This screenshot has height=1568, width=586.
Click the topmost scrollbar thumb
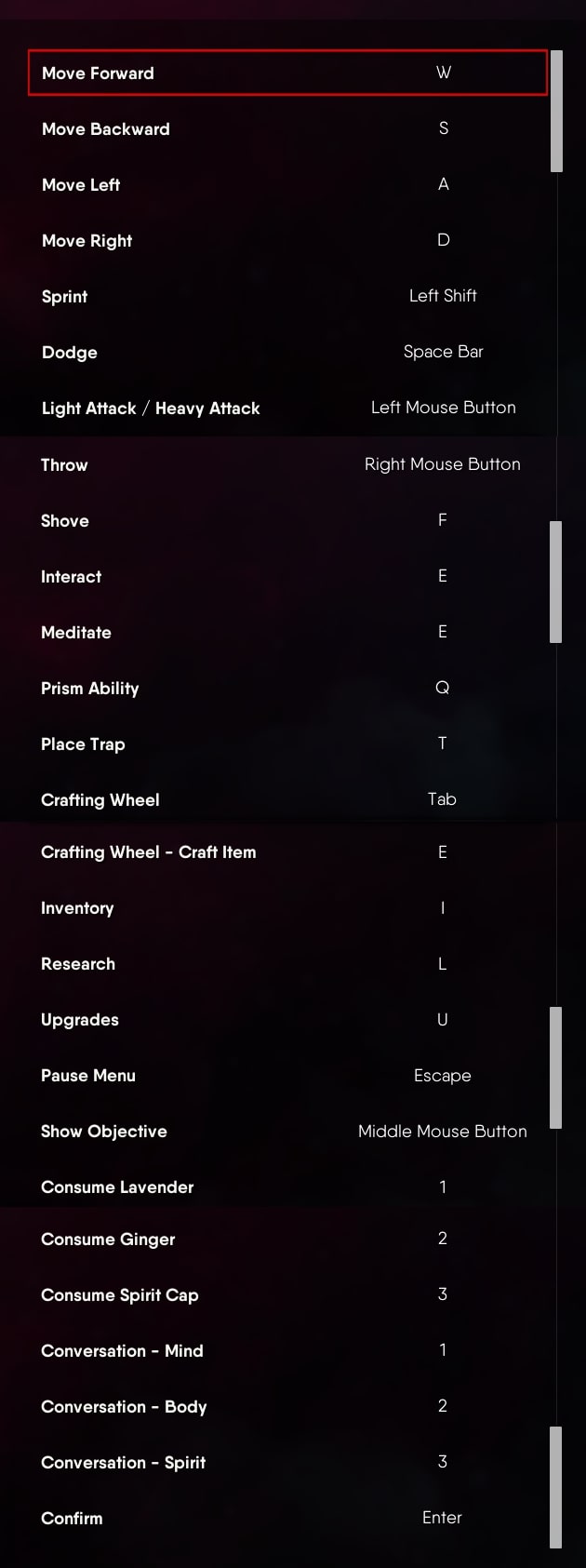[556, 112]
